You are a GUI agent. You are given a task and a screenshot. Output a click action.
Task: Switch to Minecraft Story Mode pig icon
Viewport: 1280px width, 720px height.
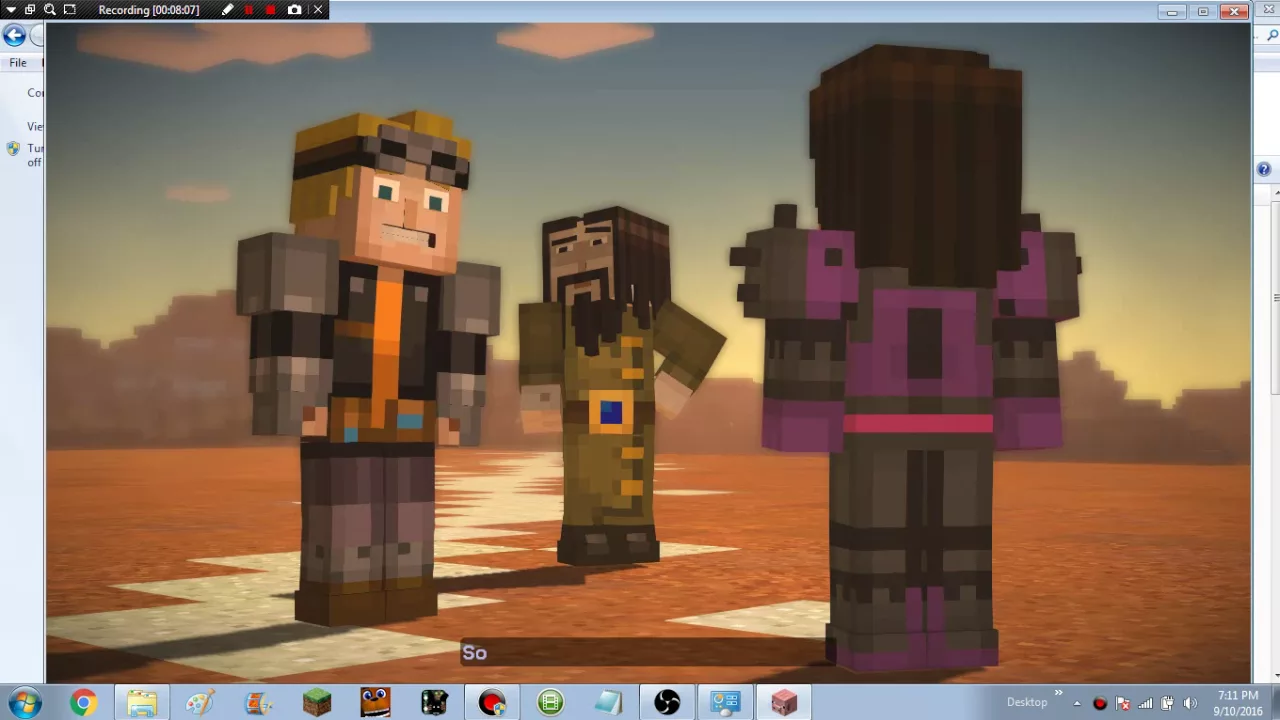[784, 703]
